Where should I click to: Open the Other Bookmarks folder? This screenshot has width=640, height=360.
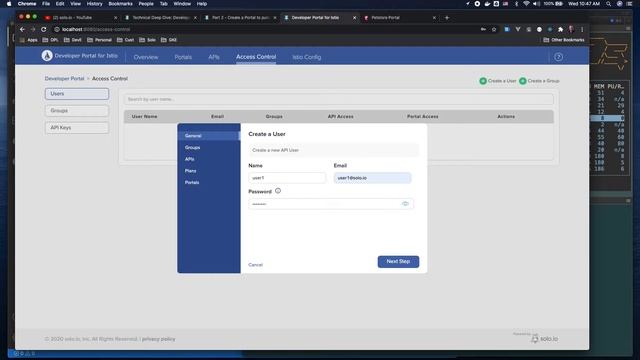point(564,40)
